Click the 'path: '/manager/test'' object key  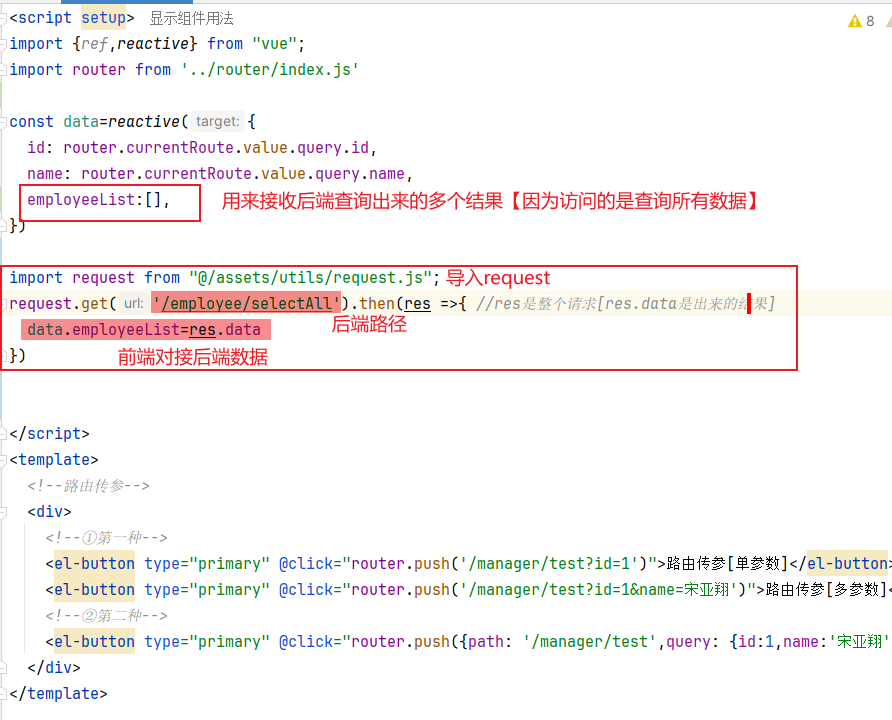point(562,642)
